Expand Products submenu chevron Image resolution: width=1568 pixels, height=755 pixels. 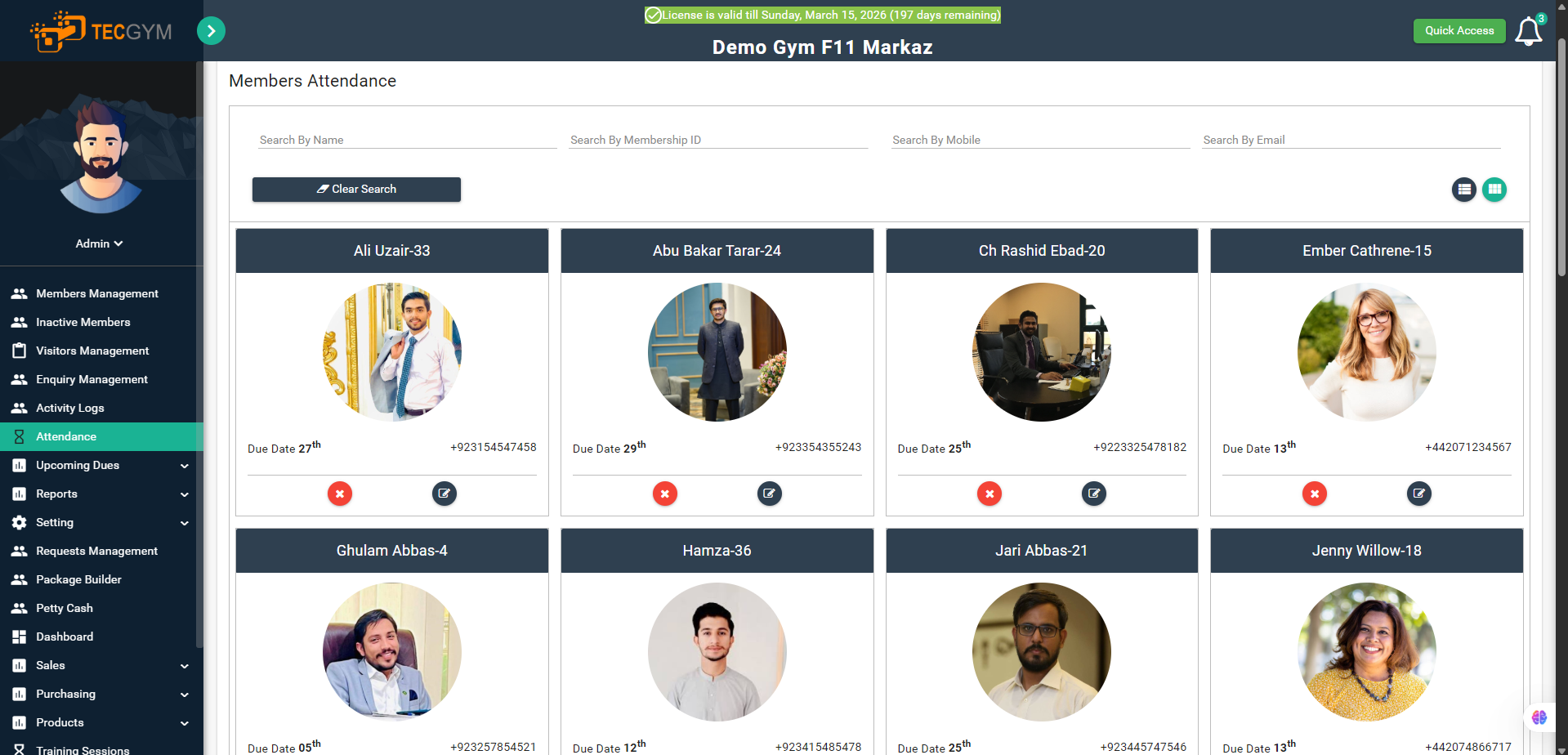point(185,723)
